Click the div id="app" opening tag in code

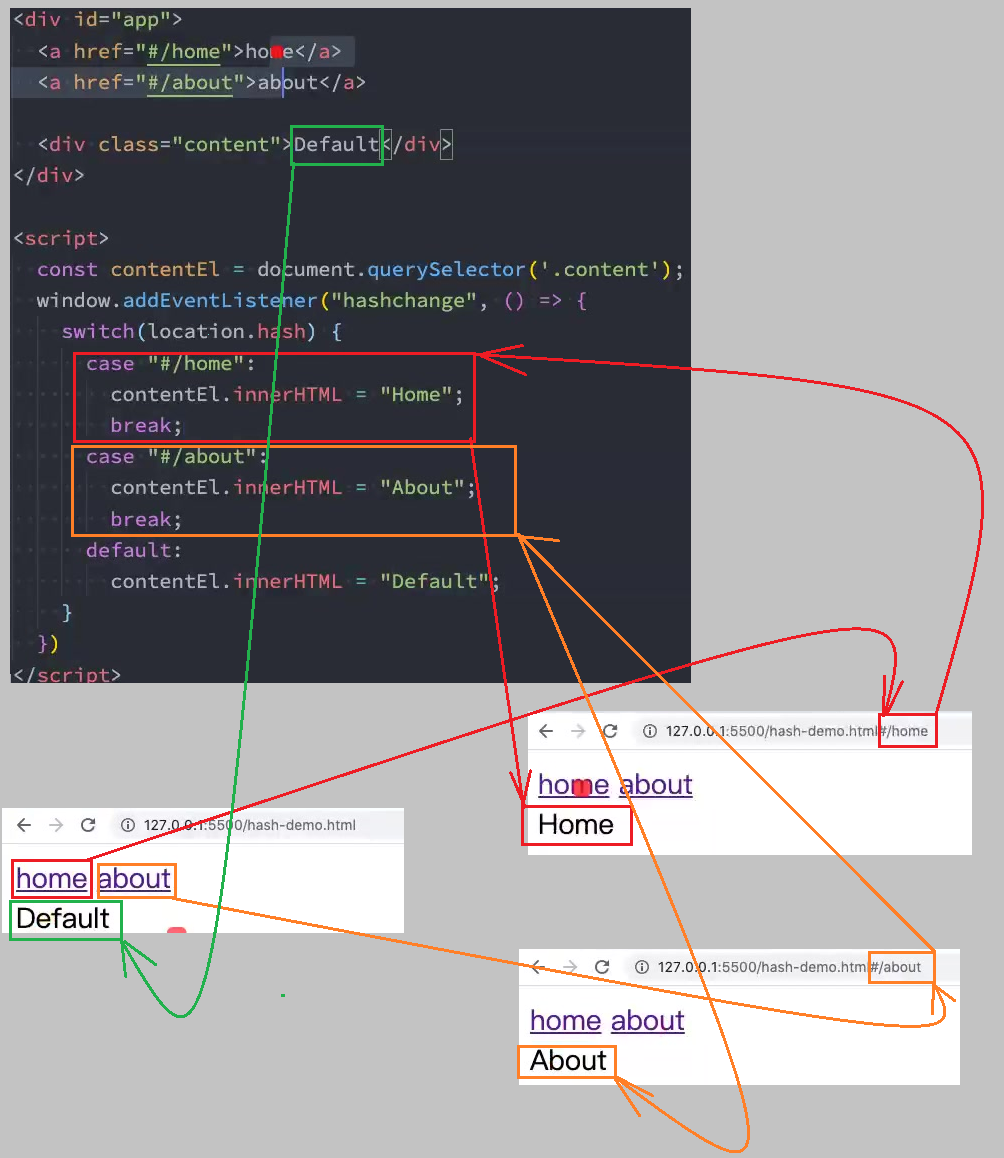(x=98, y=19)
